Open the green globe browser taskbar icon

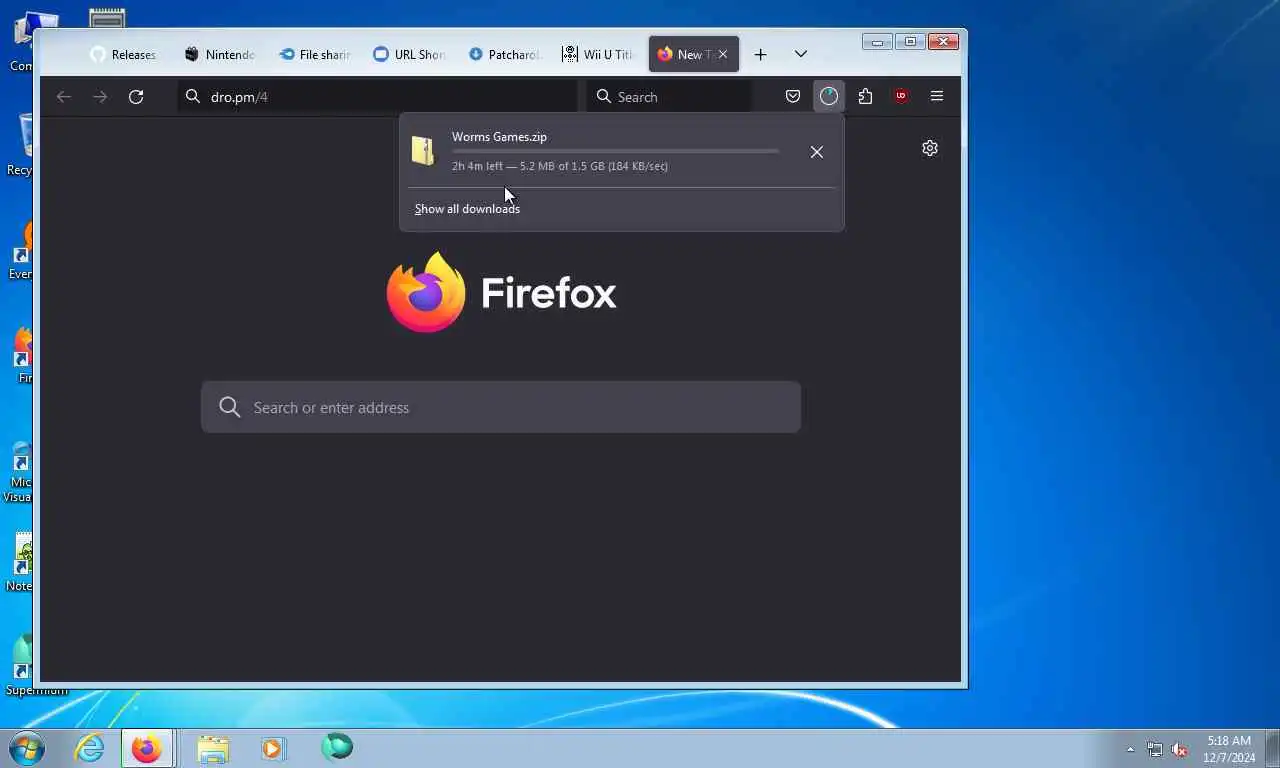pyautogui.click(x=337, y=747)
